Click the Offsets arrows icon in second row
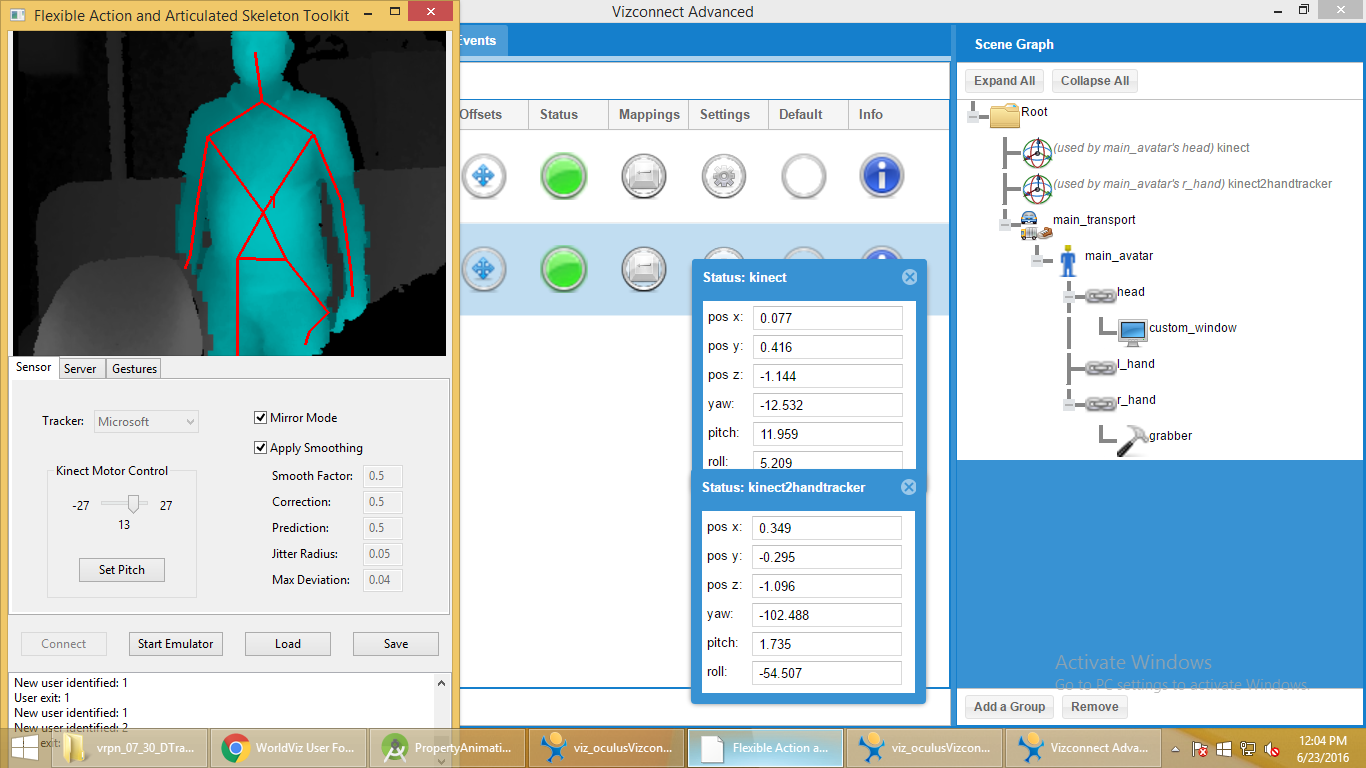 coord(483,269)
